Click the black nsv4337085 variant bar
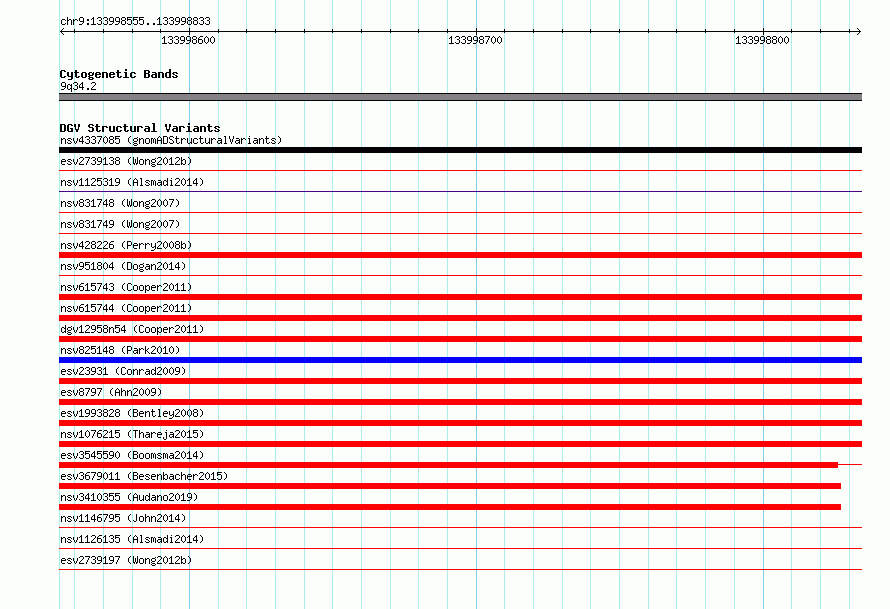The width and height of the screenshot is (890, 609). coord(460,150)
